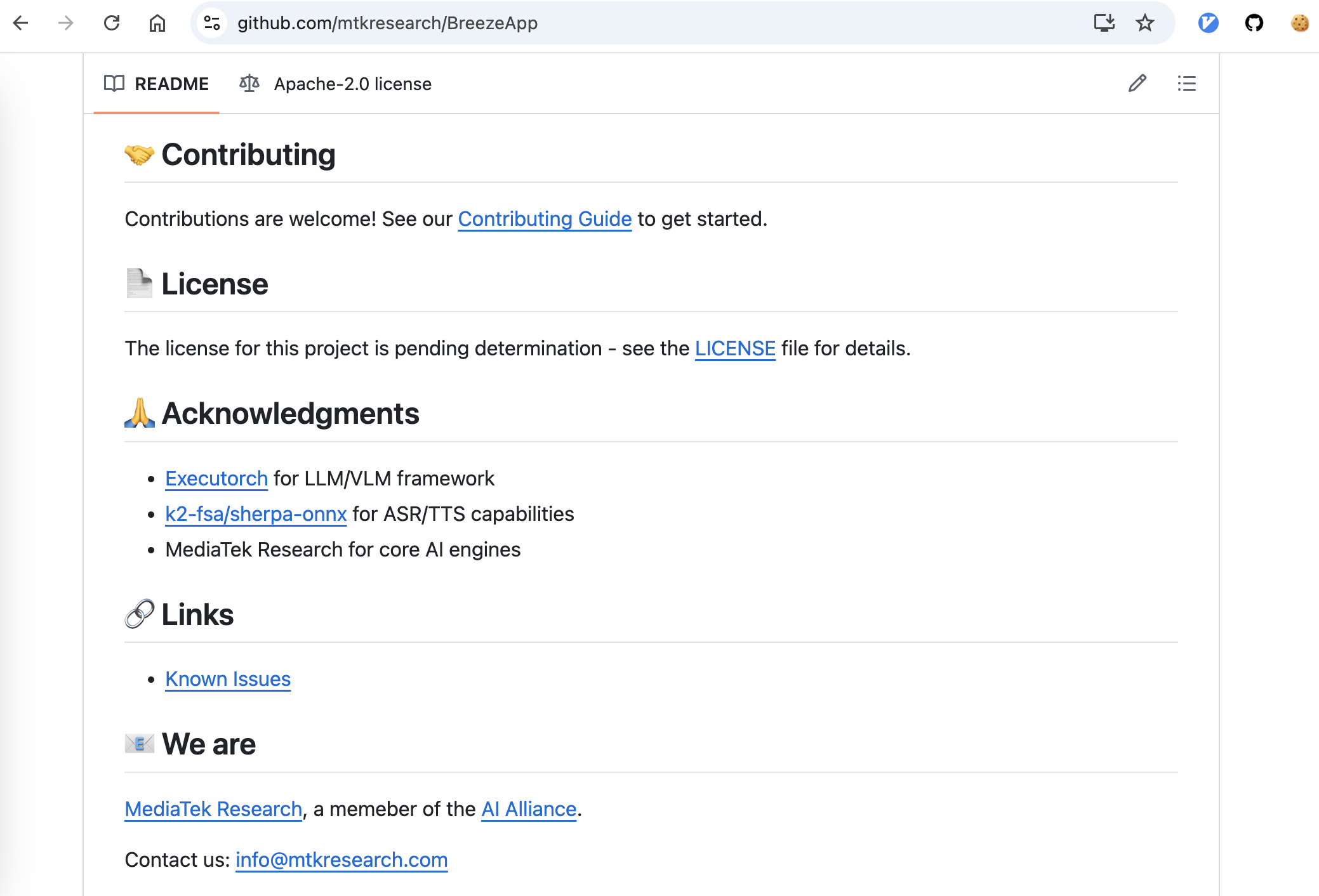Visit the Executorch link
The height and width of the screenshot is (896, 1319).
click(216, 478)
